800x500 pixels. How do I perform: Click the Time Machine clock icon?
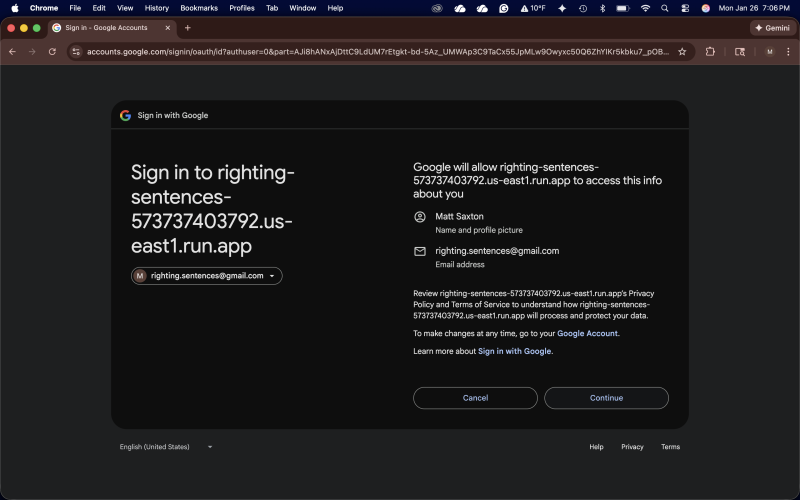coord(583,8)
